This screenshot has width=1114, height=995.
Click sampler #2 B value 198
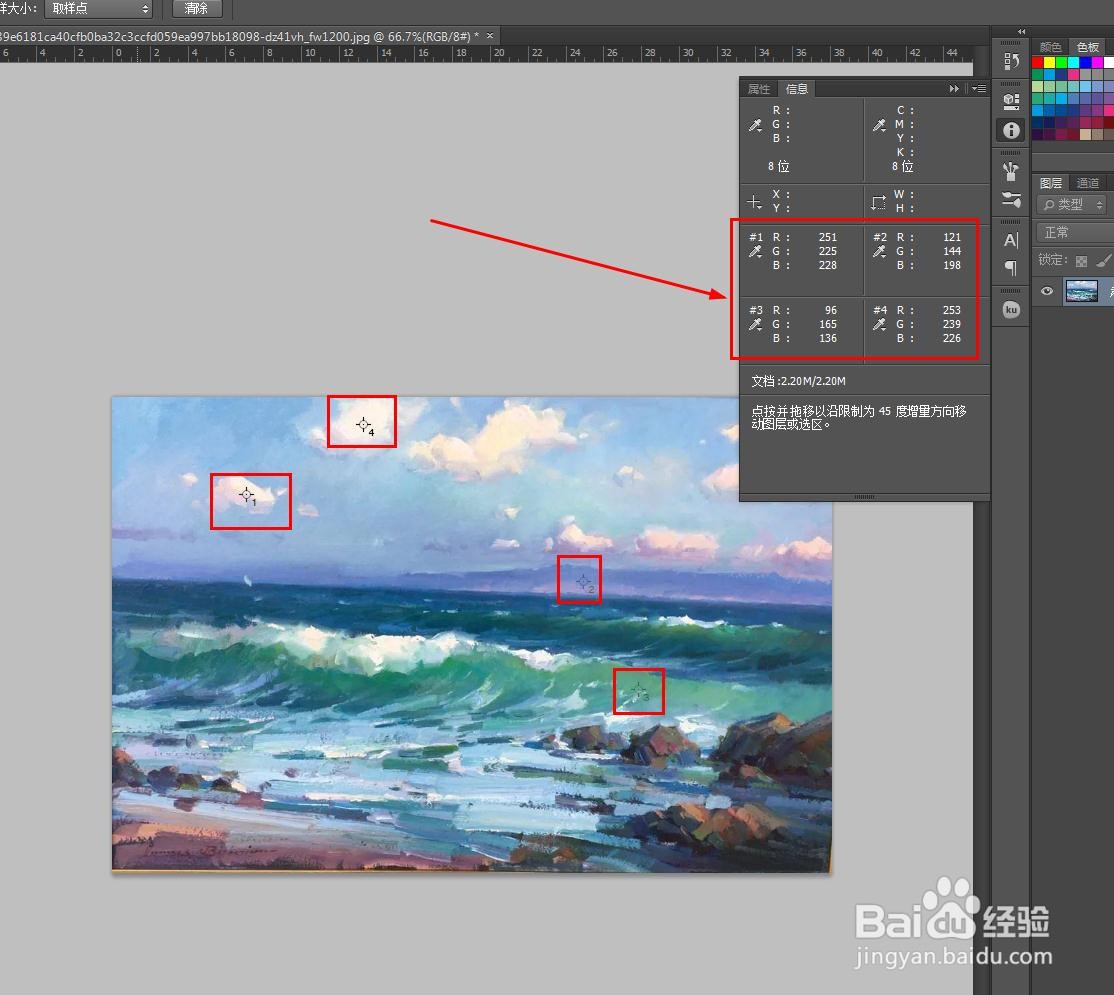point(952,266)
